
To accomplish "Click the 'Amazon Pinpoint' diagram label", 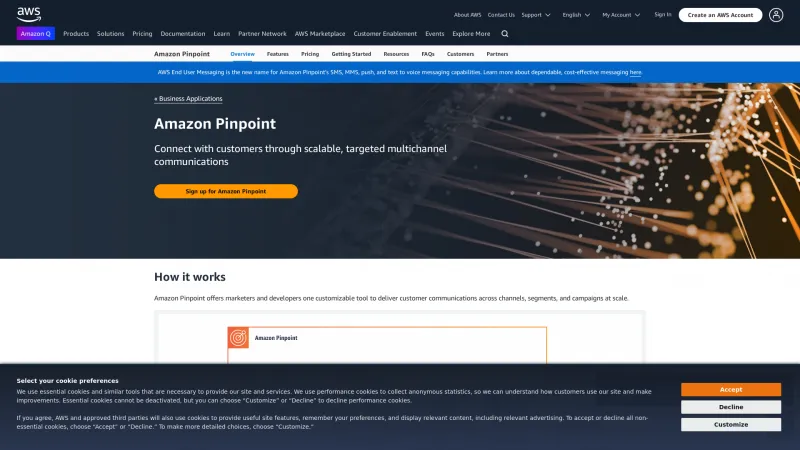I will tap(276, 338).
